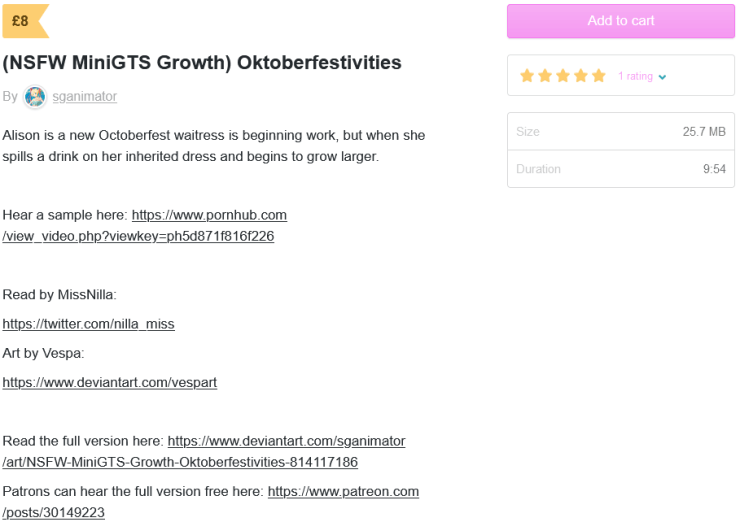The image size is (740, 522).
Task: Expand the ratings breakdown chevron
Action: point(662,77)
